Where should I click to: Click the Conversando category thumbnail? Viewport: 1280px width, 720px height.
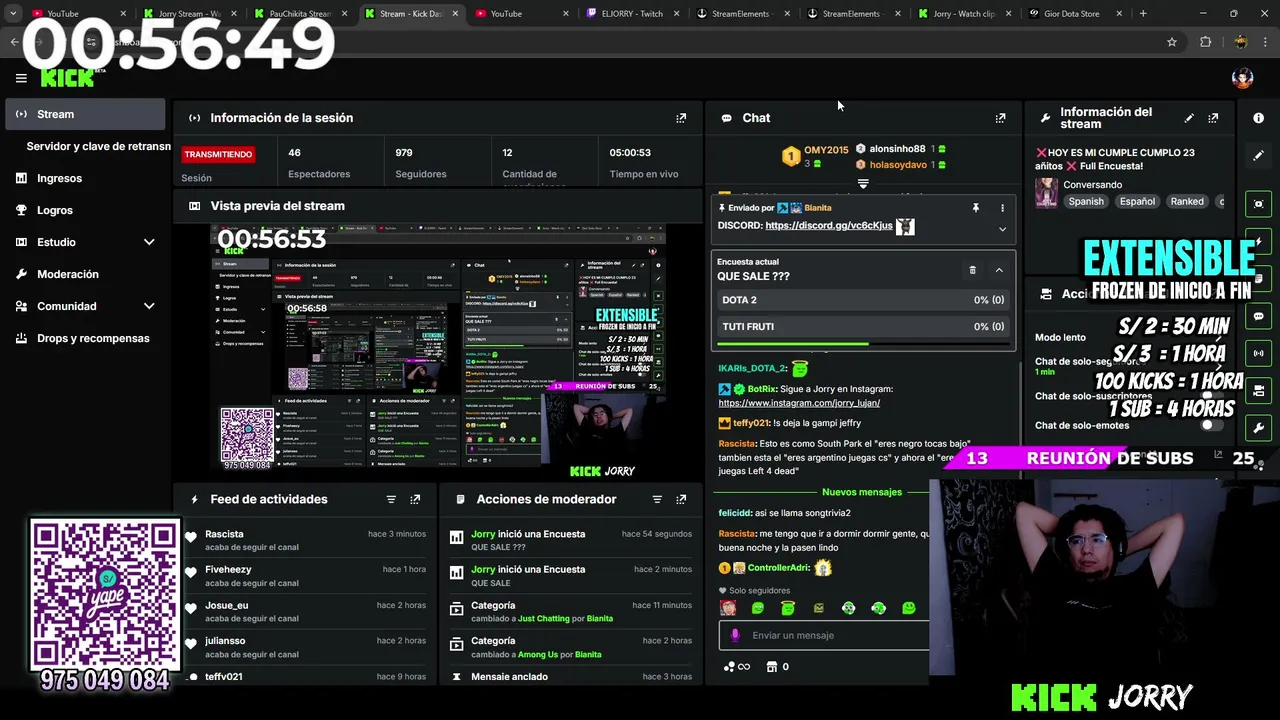pos(1046,193)
